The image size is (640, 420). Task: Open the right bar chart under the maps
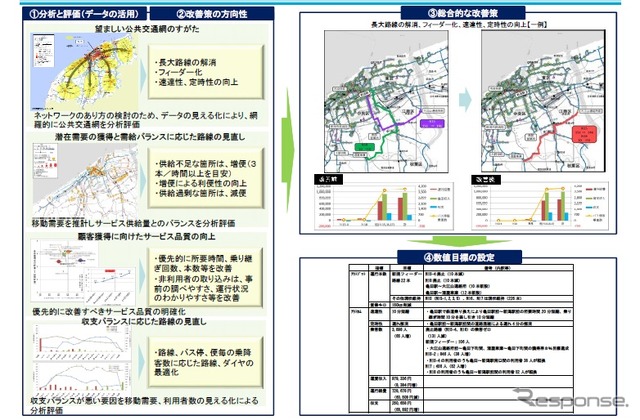click(x=540, y=207)
